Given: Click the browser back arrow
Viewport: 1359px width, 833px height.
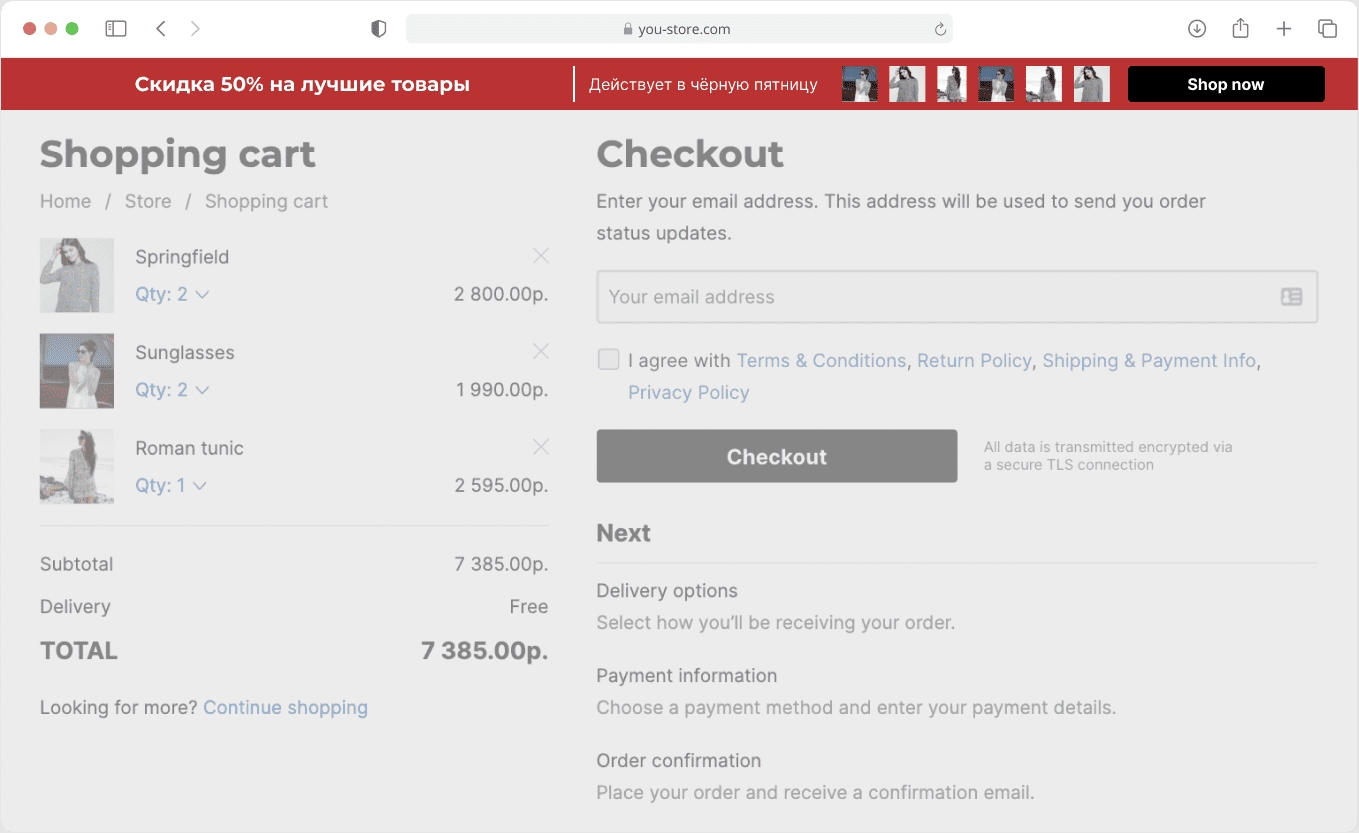Looking at the screenshot, I should coord(160,29).
